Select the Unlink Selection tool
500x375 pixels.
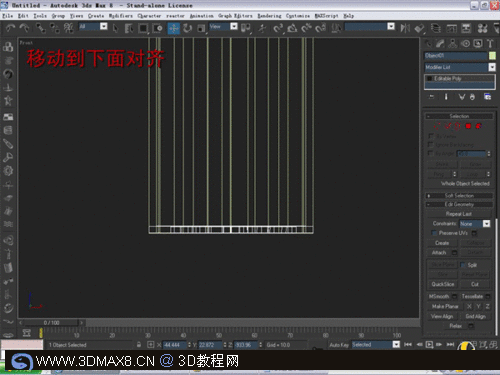[55, 28]
